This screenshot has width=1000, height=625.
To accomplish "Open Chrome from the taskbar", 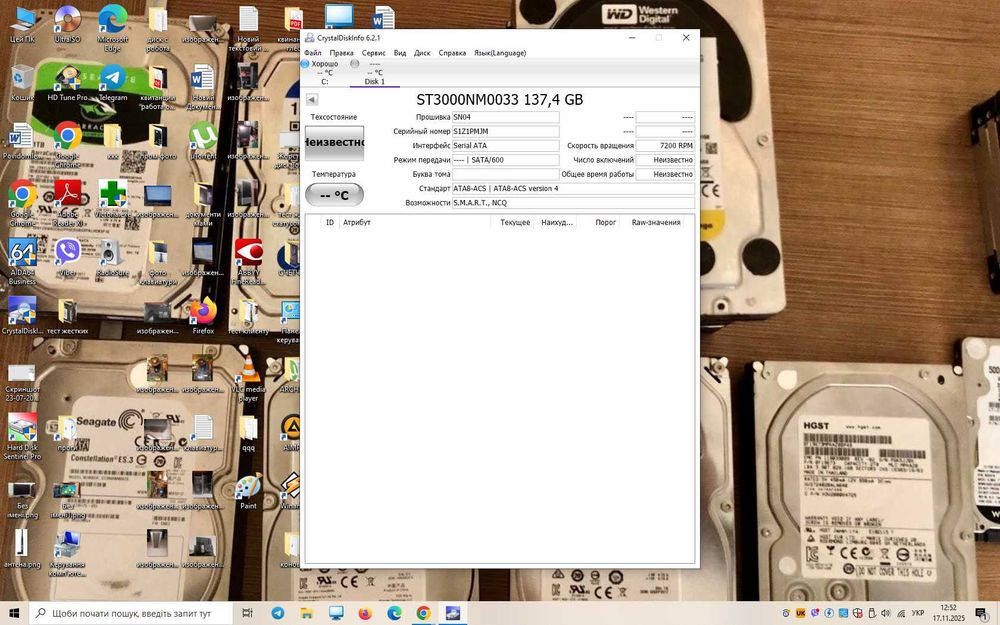I will 423,613.
